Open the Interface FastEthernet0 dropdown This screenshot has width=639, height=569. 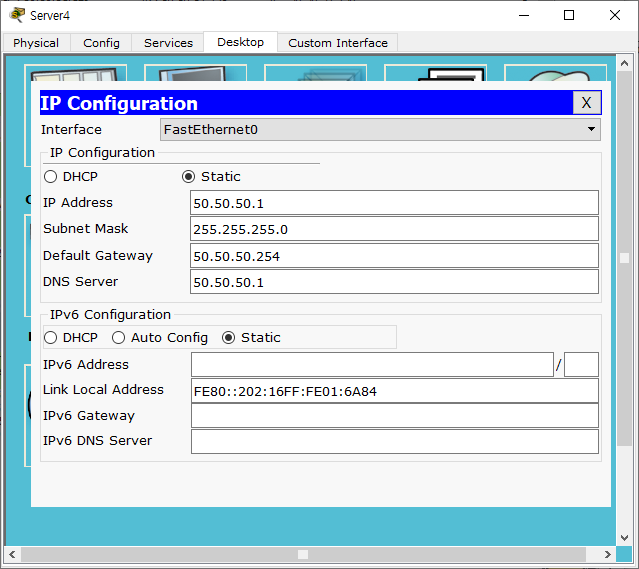point(380,130)
